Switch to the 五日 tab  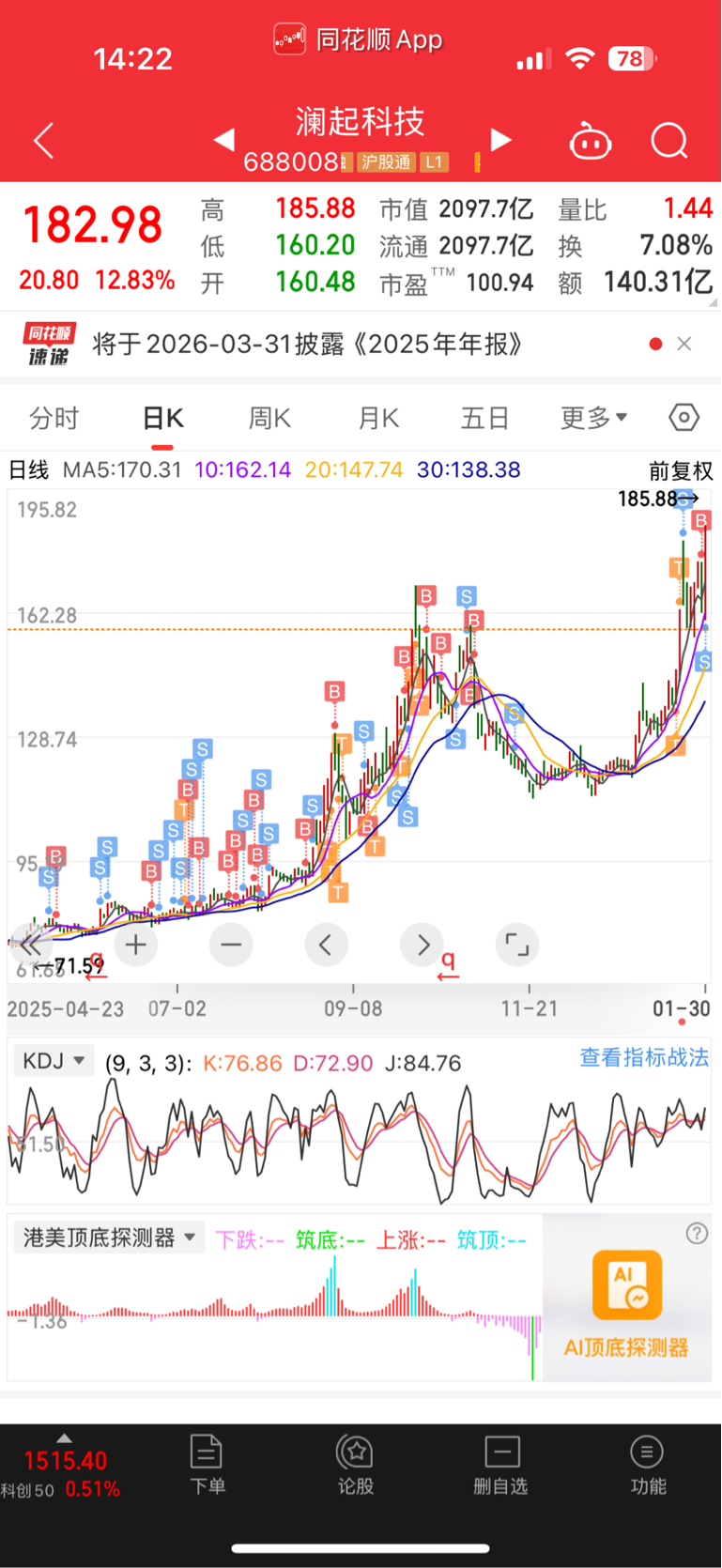[485, 418]
